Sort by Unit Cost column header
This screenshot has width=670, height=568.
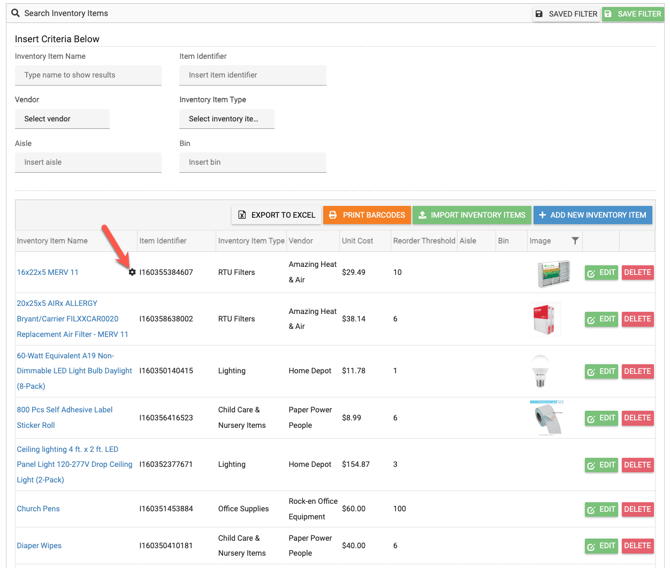point(357,241)
